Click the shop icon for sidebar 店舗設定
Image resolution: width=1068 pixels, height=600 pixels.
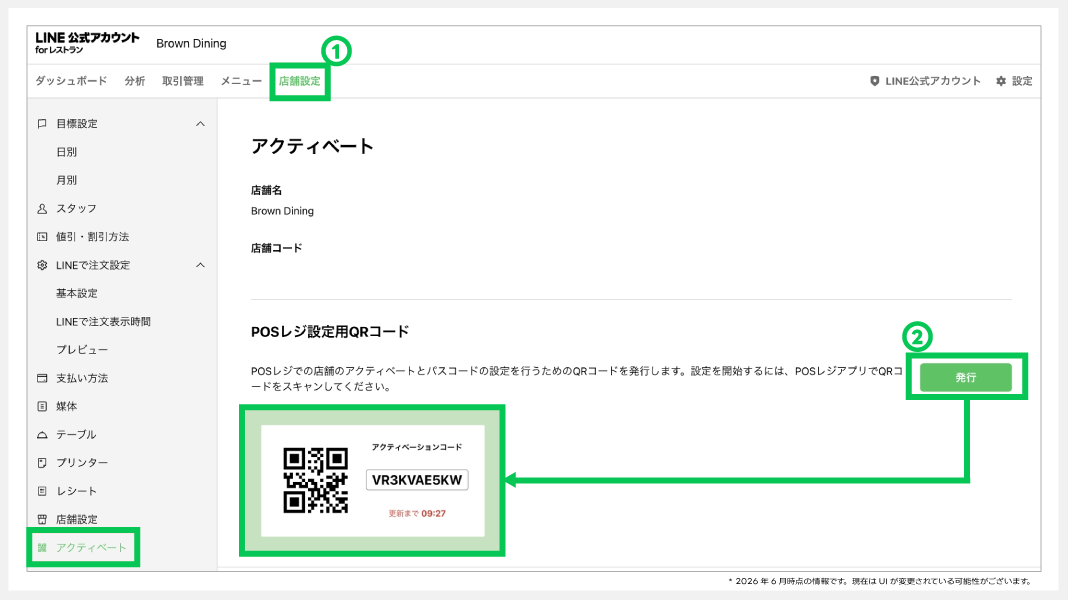point(42,520)
